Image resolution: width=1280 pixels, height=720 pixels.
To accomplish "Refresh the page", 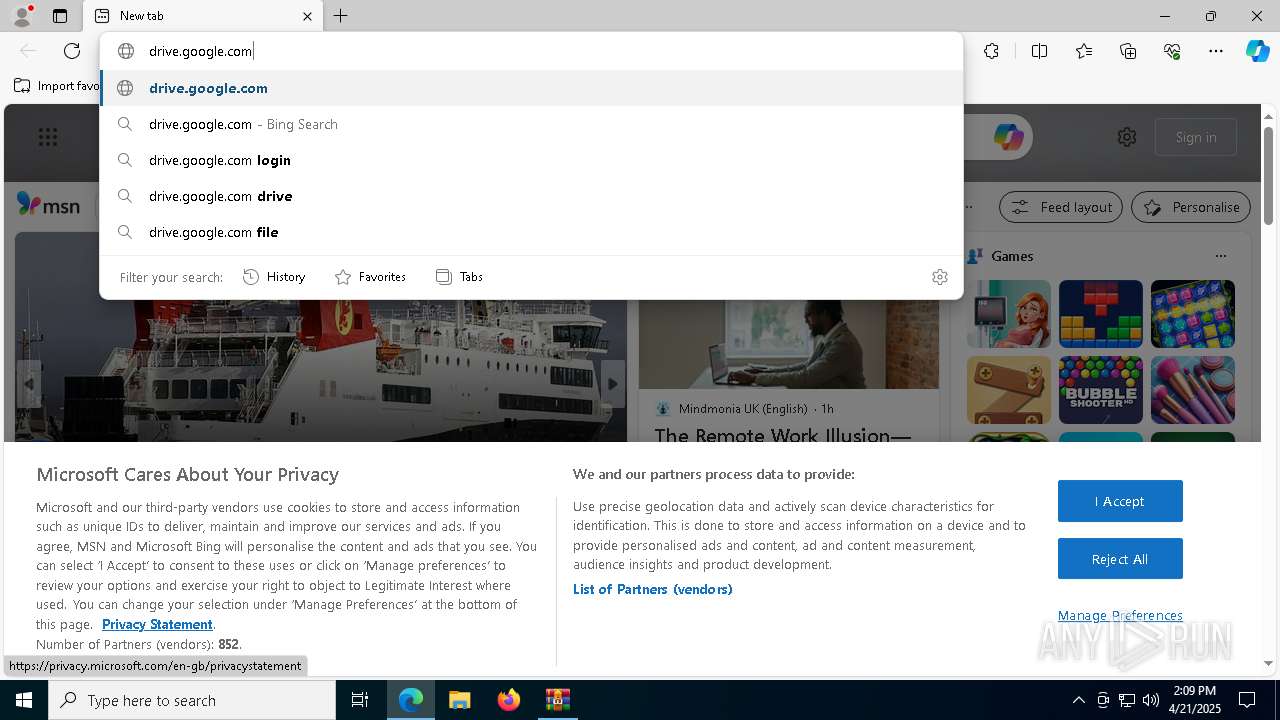I will [x=72, y=51].
